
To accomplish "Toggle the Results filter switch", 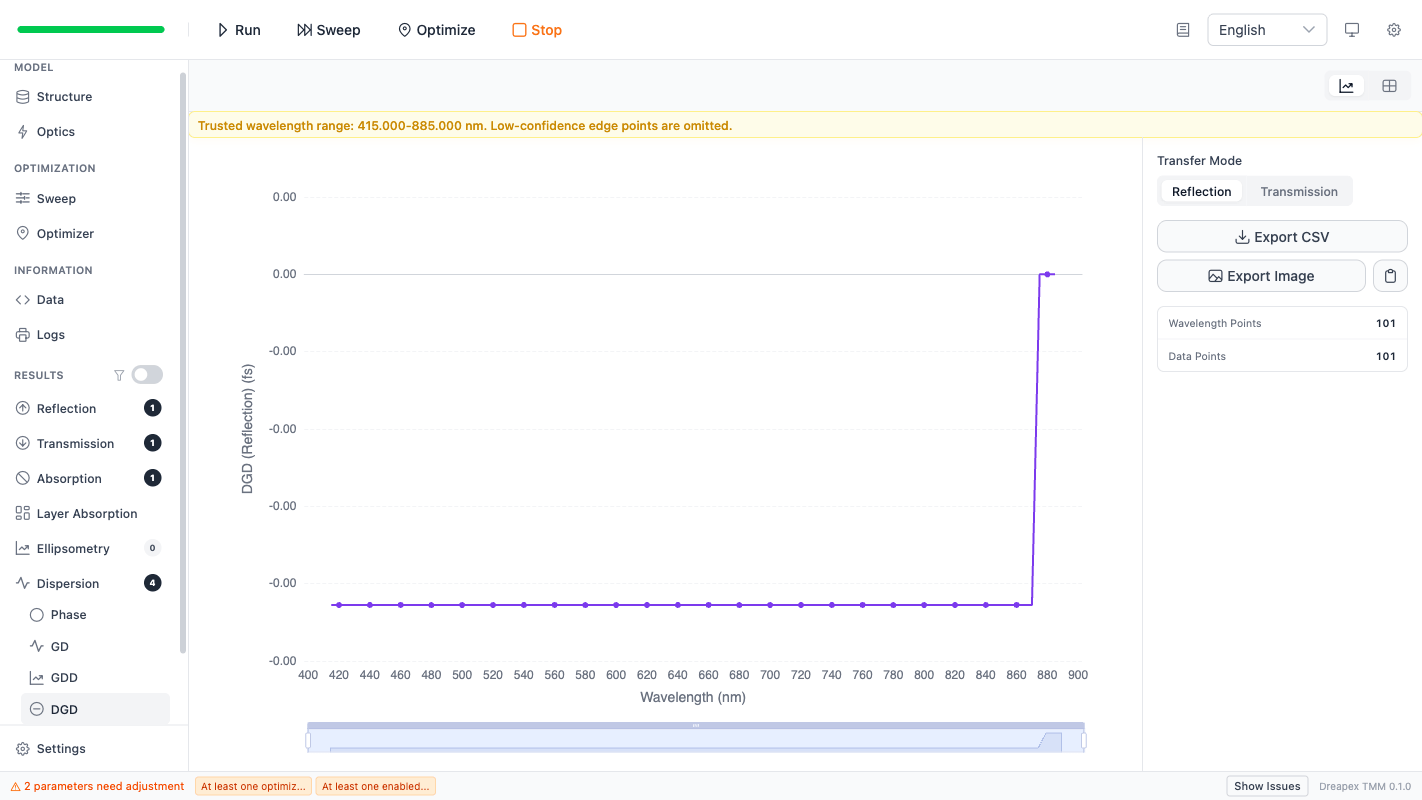I will coord(146,374).
